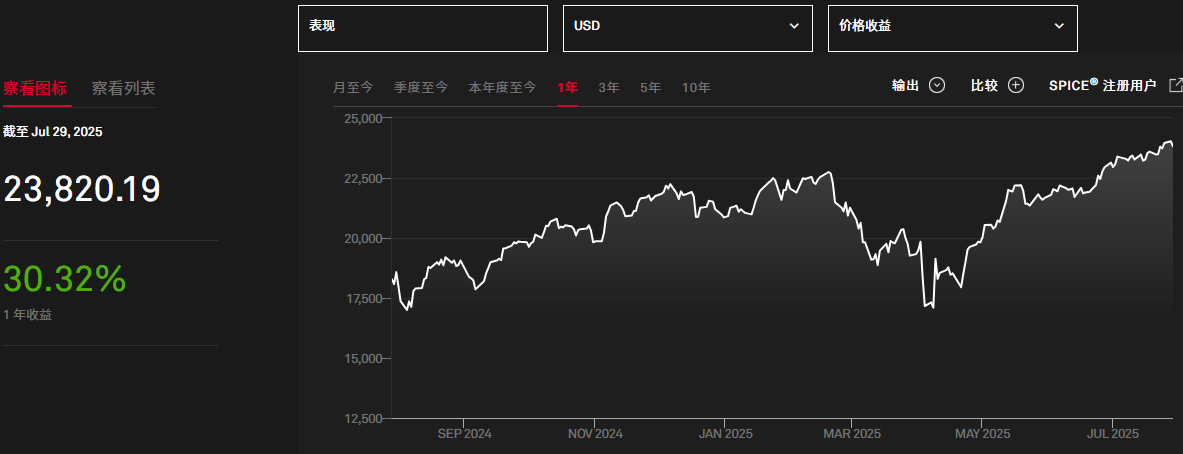Click the 输出 export button
This screenshot has width=1183, height=454.
(918, 85)
